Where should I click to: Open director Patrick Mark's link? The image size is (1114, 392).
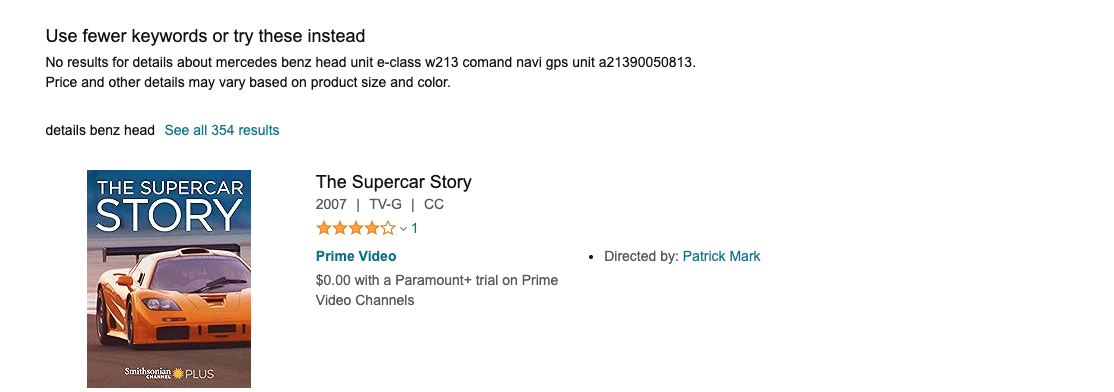tap(721, 256)
